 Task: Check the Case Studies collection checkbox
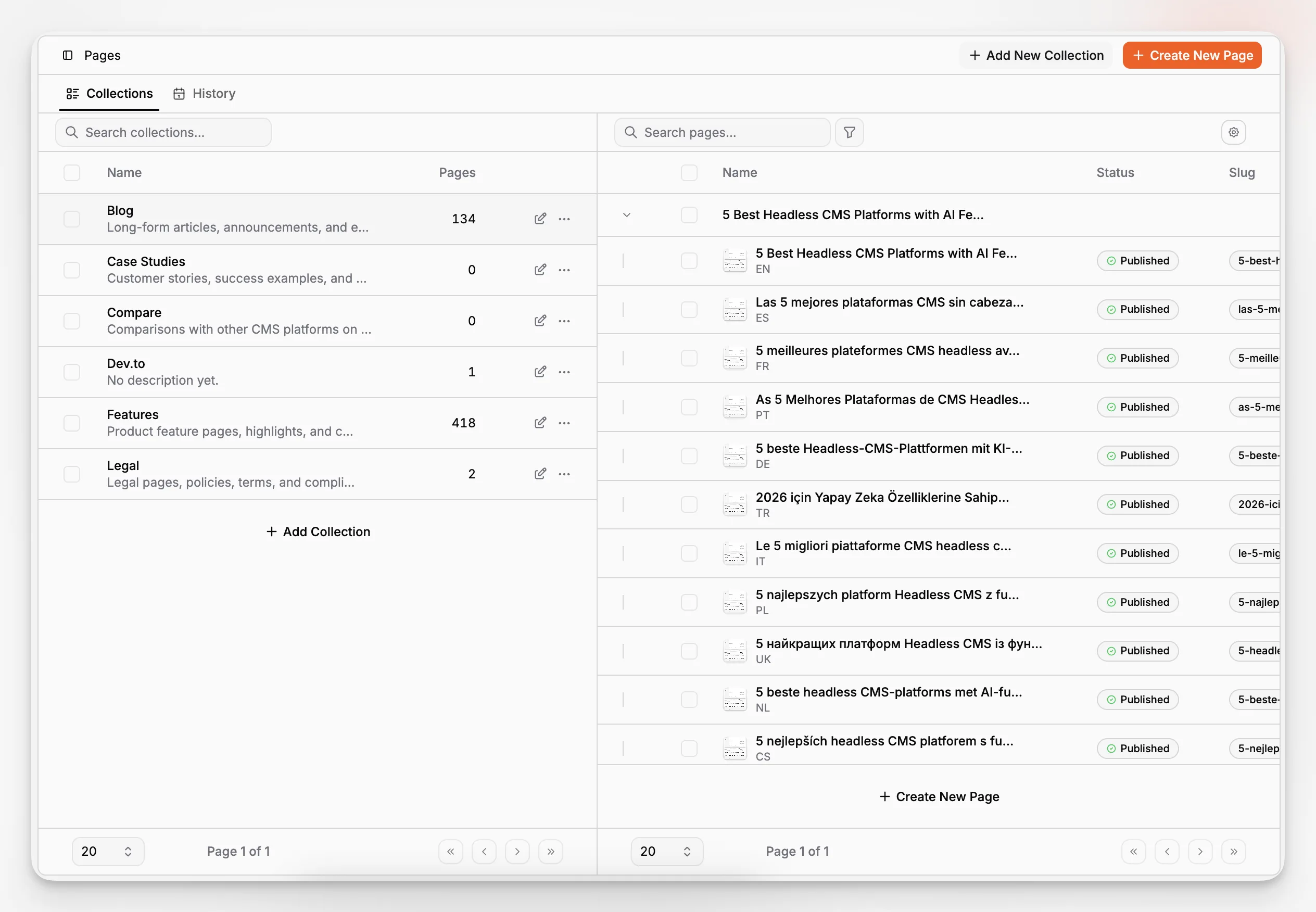[x=72, y=270]
